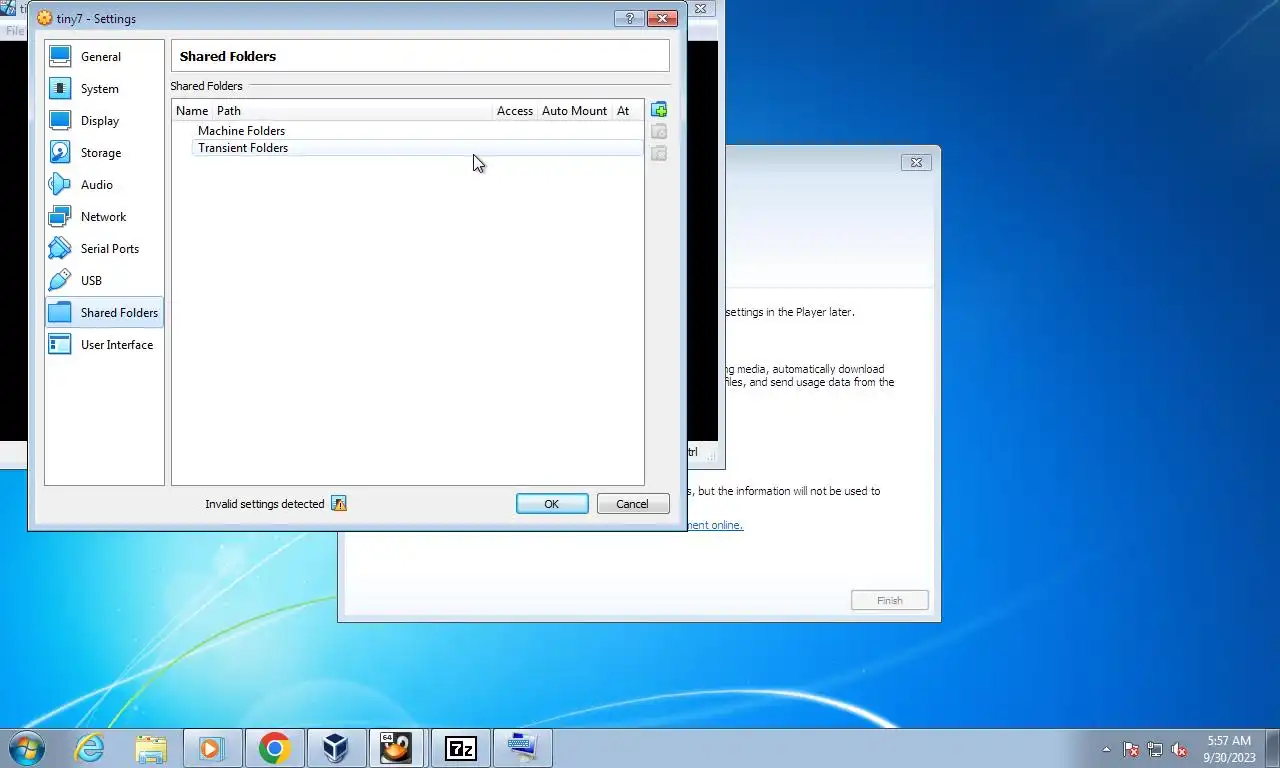Click the User Interface window icon
The height and width of the screenshot is (768, 1280).
(60, 345)
